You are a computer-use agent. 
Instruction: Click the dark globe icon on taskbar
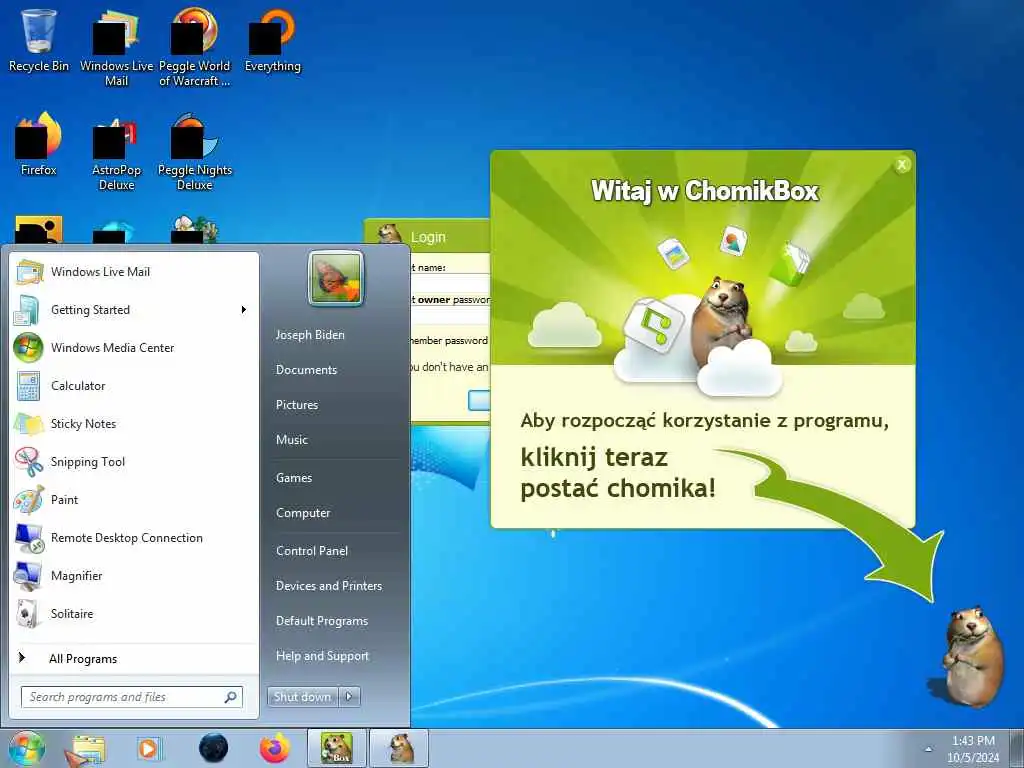tap(214, 748)
